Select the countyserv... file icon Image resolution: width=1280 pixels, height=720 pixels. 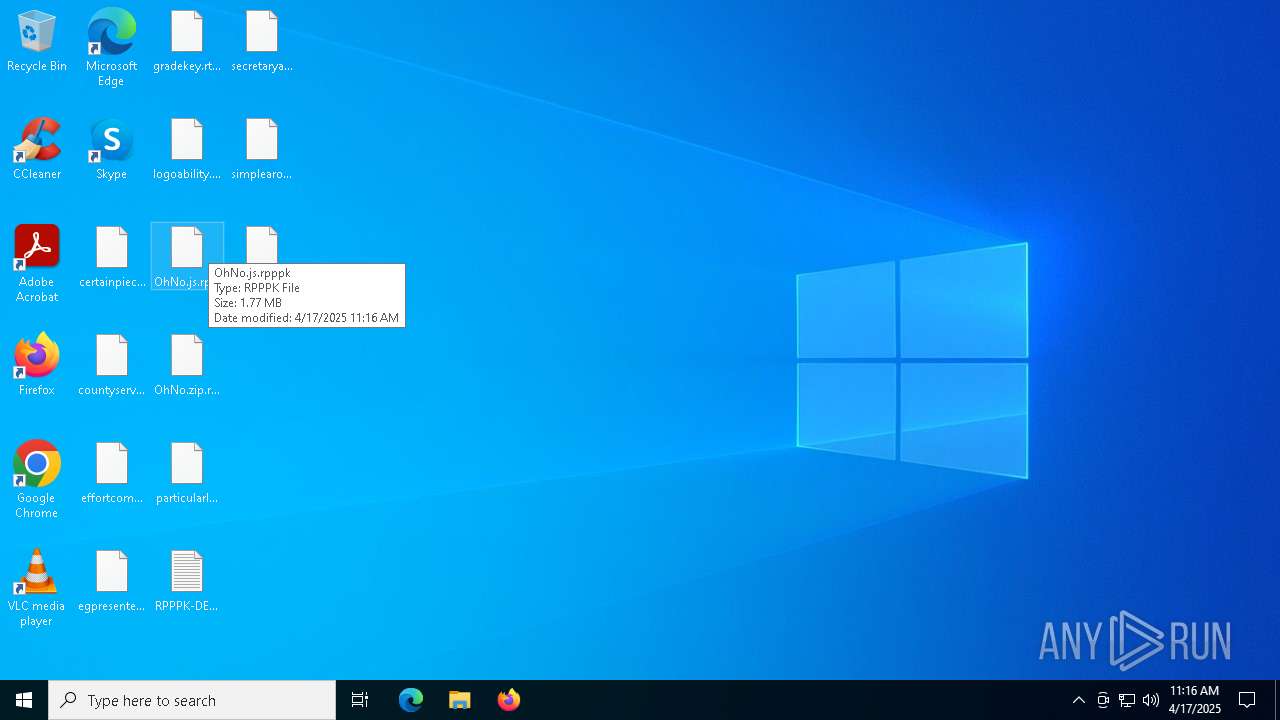click(x=111, y=366)
